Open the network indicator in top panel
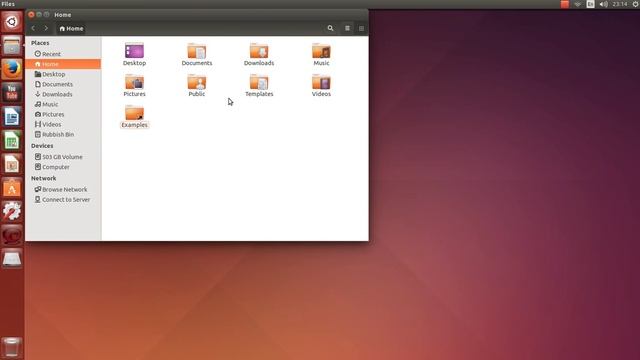Image resolution: width=640 pixels, height=360 pixels. [578, 4]
